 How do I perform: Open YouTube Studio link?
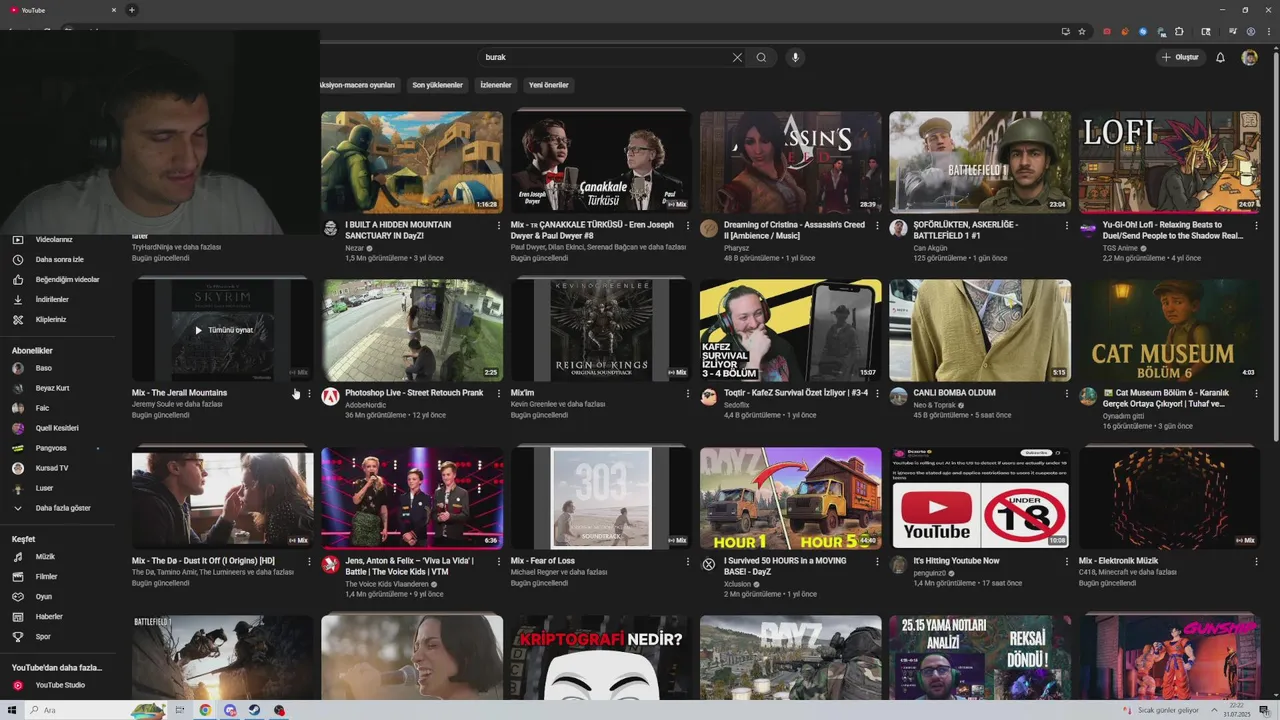[62, 685]
